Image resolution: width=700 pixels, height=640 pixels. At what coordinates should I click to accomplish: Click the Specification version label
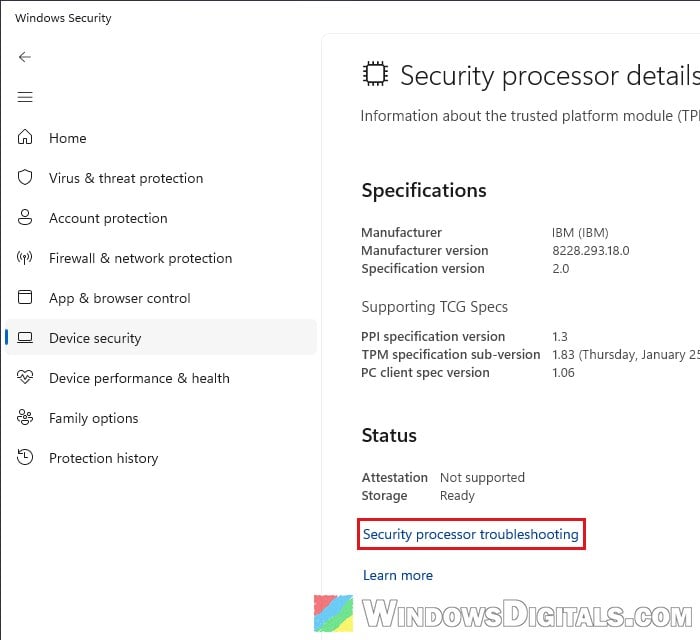point(423,269)
